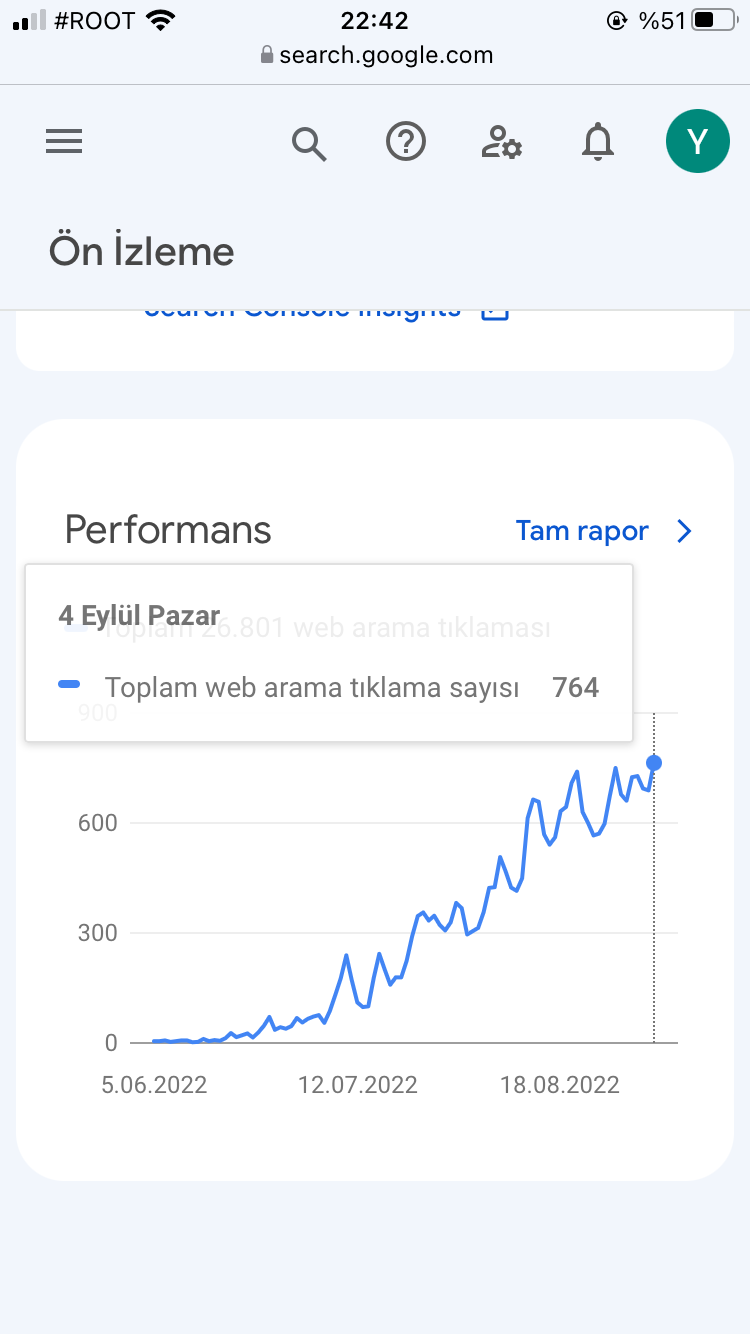Select the highlighted data point on chart
This screenshot has width=750, height=1334.
tap(654, 763)
